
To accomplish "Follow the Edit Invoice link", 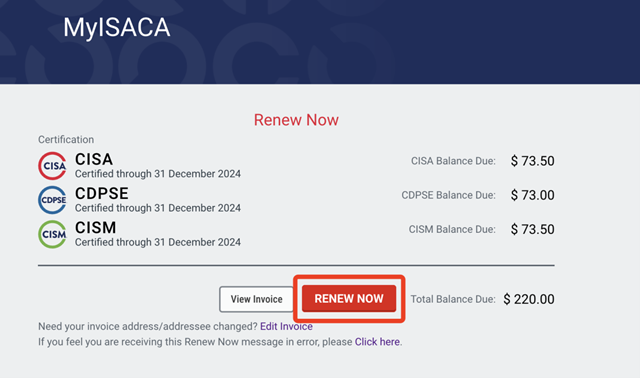I will [286, 327].
